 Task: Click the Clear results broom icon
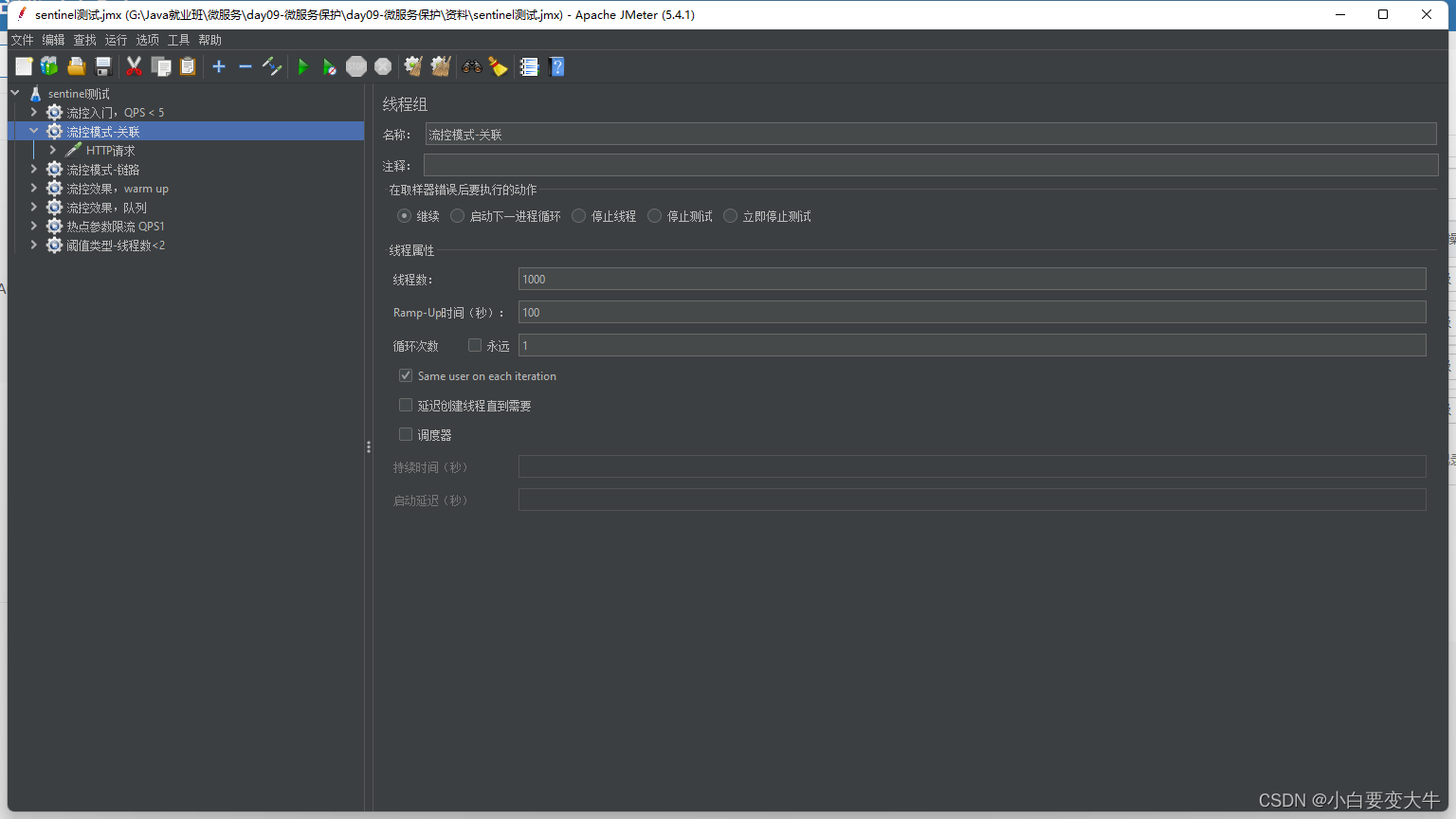[413, 66]
